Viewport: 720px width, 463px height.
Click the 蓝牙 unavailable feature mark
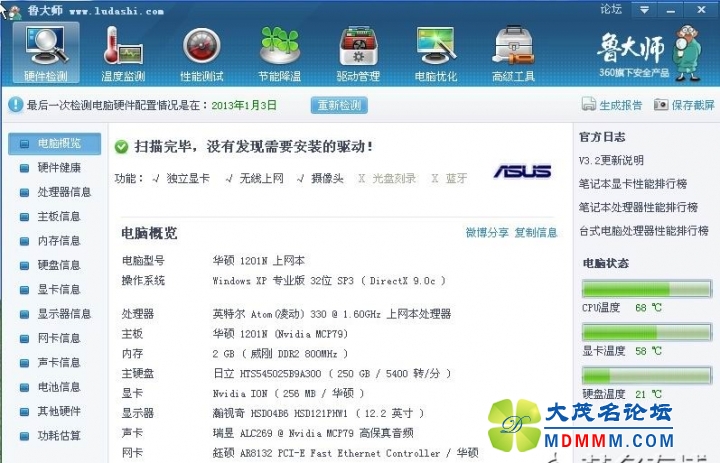[x=434, y=179]
